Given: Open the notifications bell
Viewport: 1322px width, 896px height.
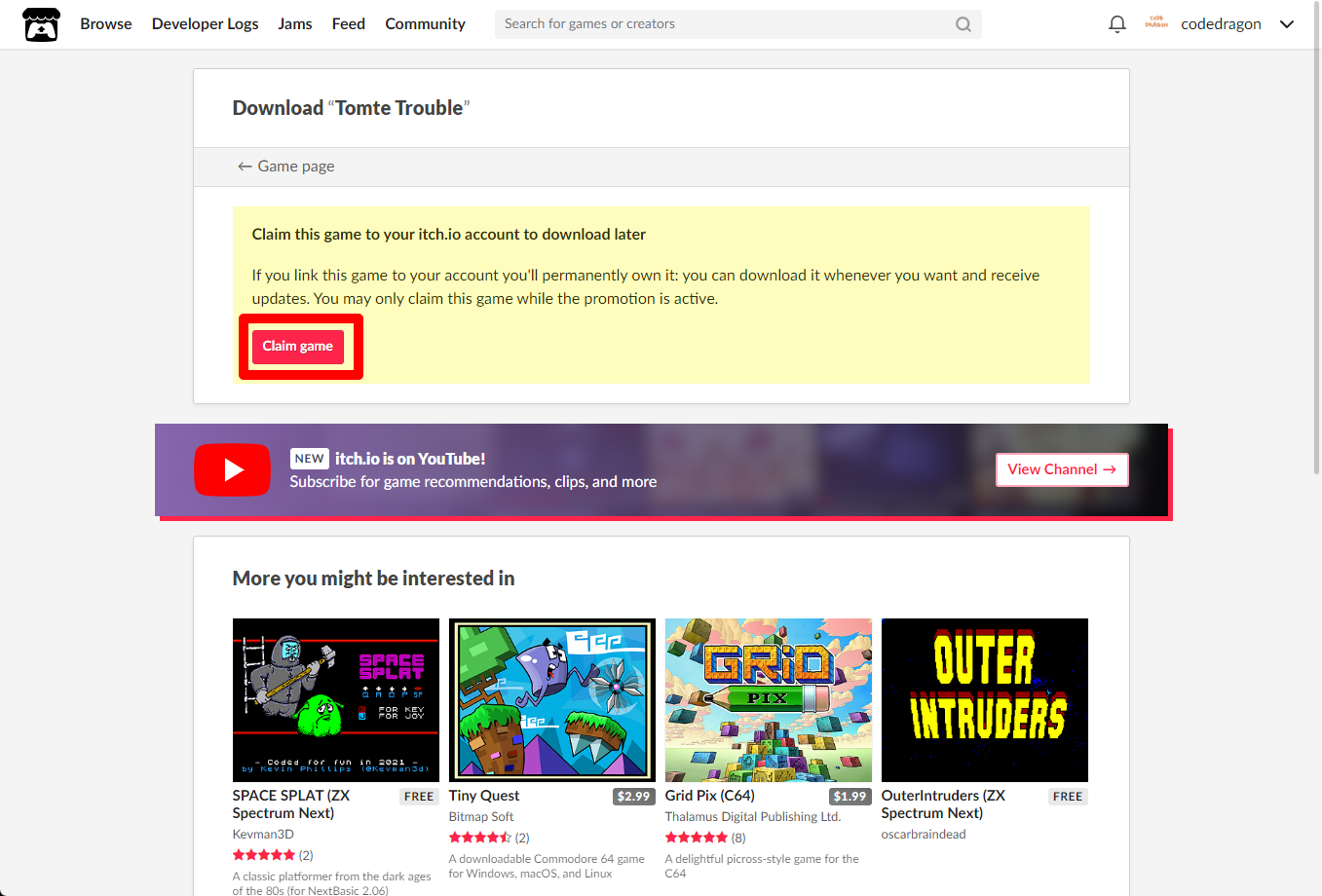Looking at the screenshot, I should tap(1117, 24).
